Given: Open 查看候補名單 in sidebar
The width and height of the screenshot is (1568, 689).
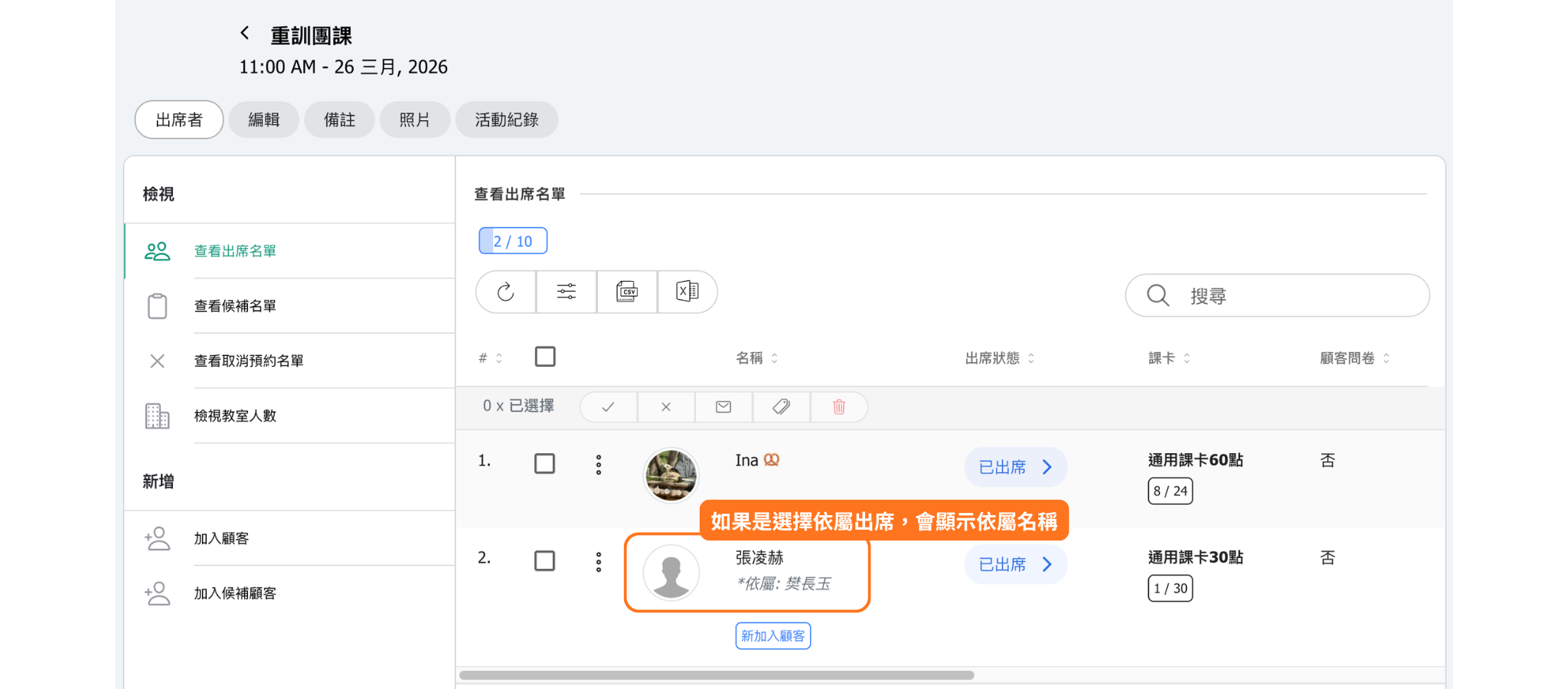Looking at the screenshot, I should click(x=235, y=306).
